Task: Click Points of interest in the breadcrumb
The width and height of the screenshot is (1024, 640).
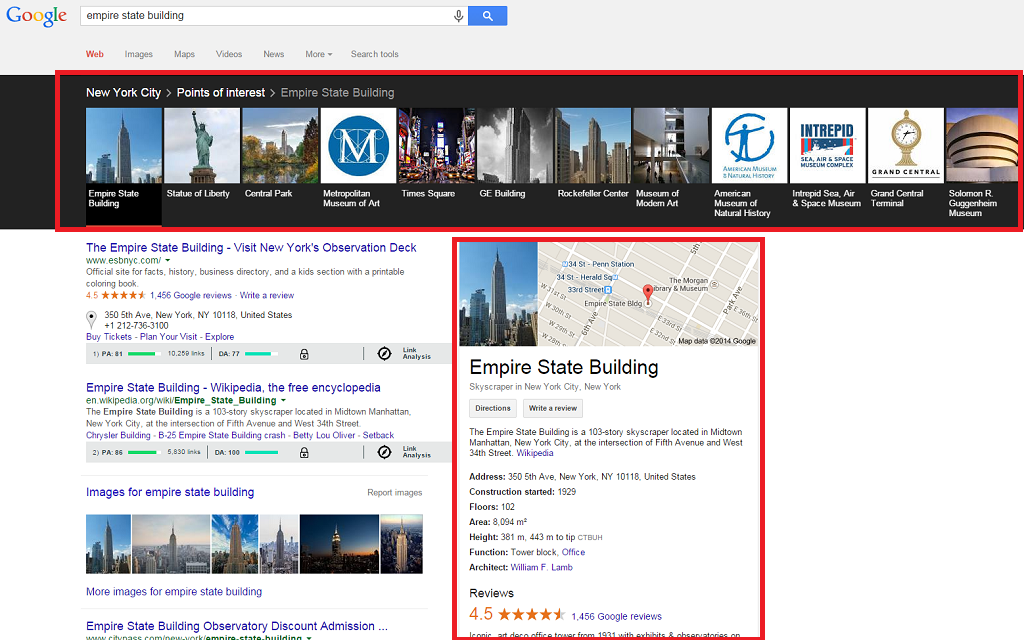Action: pos(221,93)
